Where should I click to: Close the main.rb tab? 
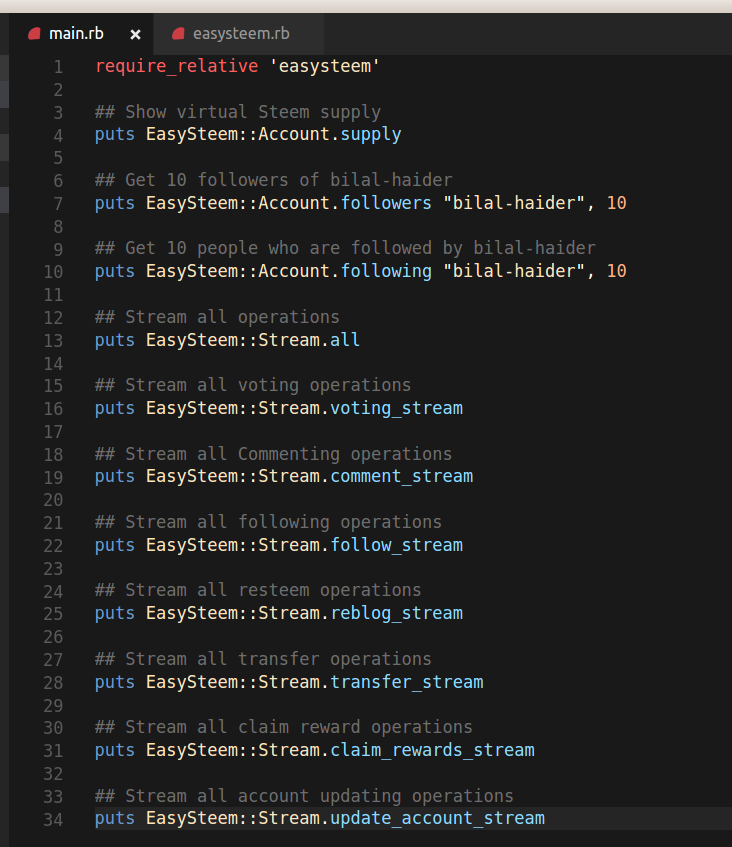tap(136, 35)
